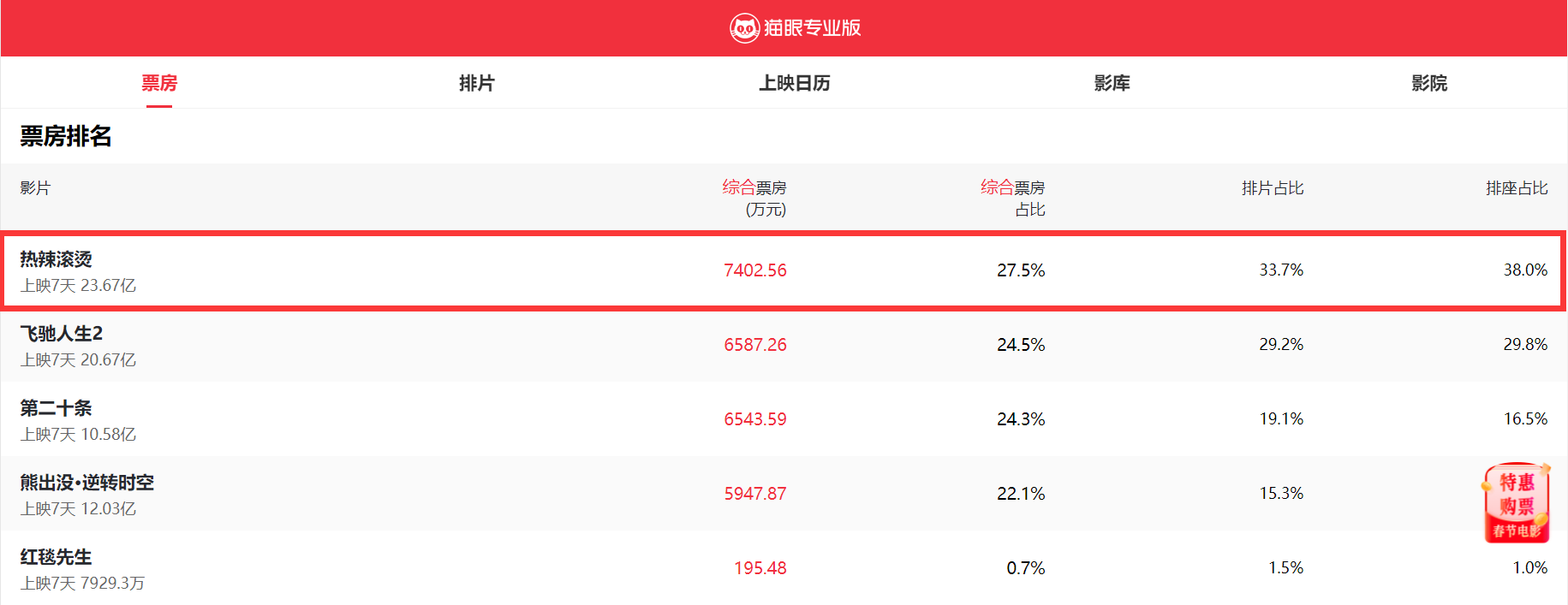Open the 影院 tab
The image size is (1568, 605).
1429,83
